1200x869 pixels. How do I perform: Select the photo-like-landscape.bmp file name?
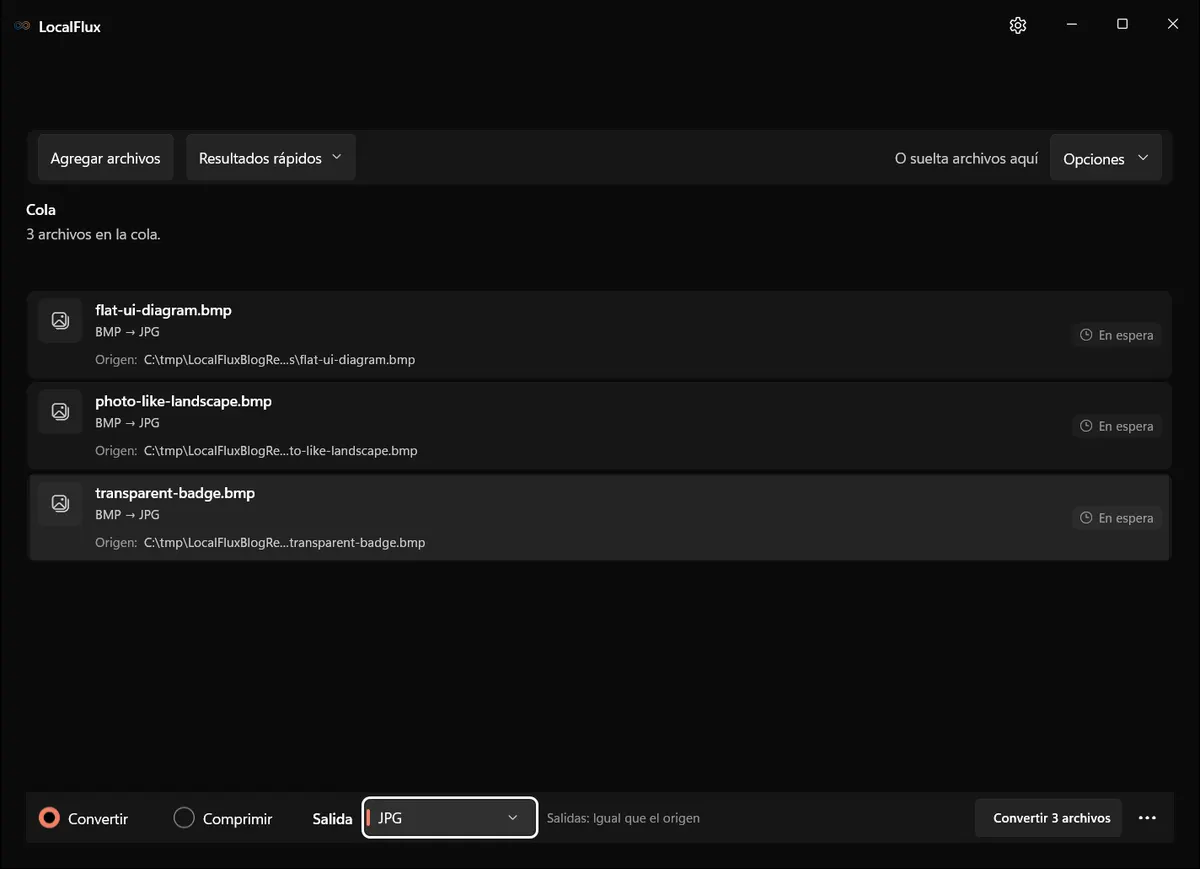click(184, 401)
